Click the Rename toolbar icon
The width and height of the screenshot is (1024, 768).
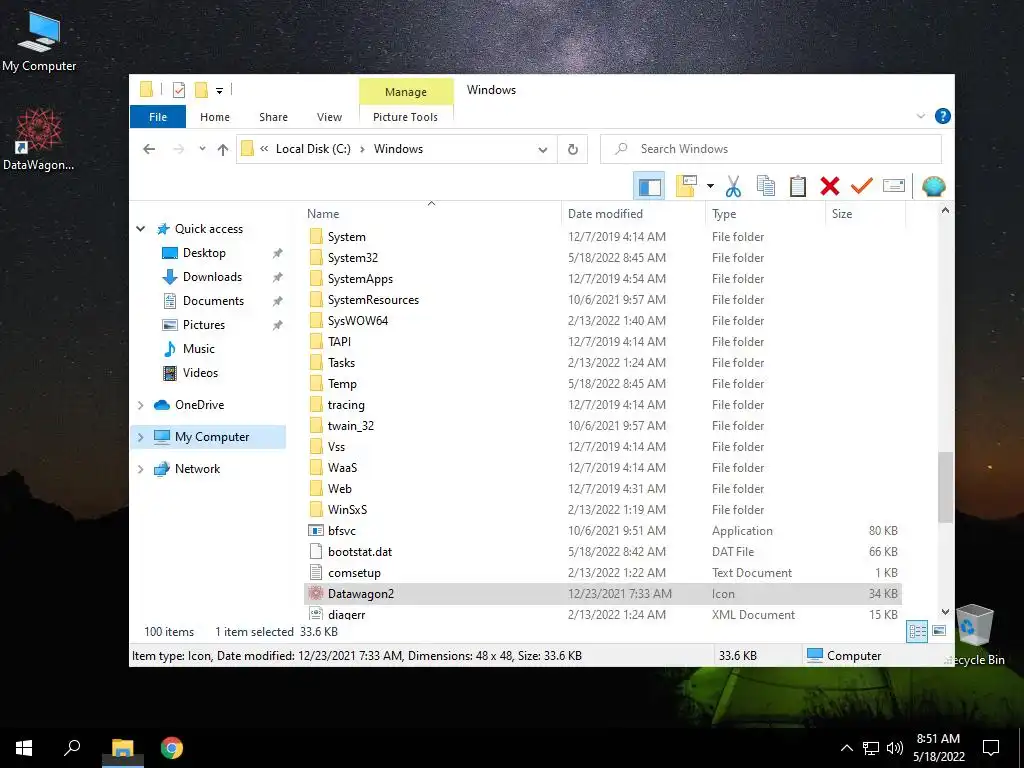pyautogui.click(x=893, y=186)
